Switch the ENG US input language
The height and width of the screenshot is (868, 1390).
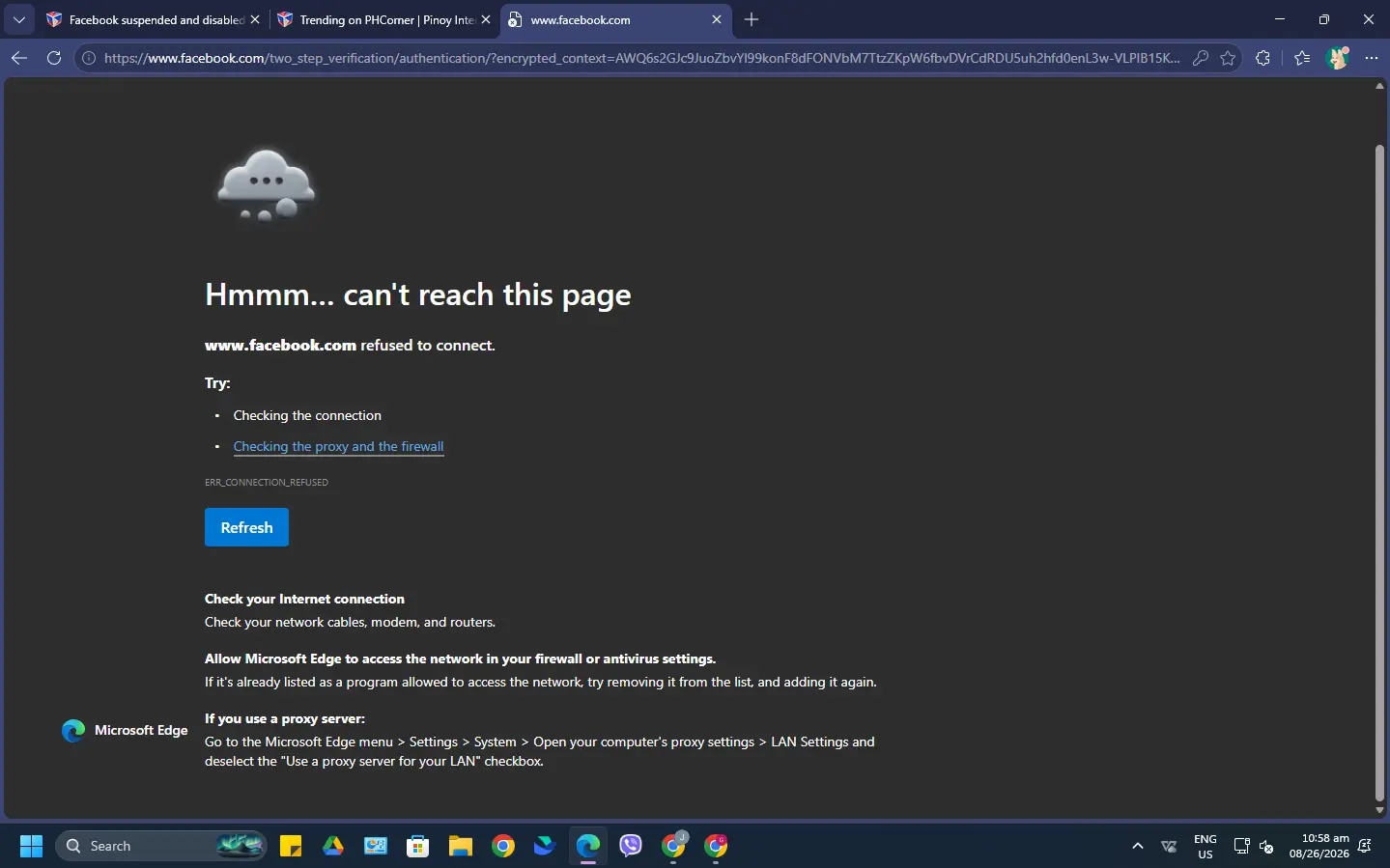1206,846
